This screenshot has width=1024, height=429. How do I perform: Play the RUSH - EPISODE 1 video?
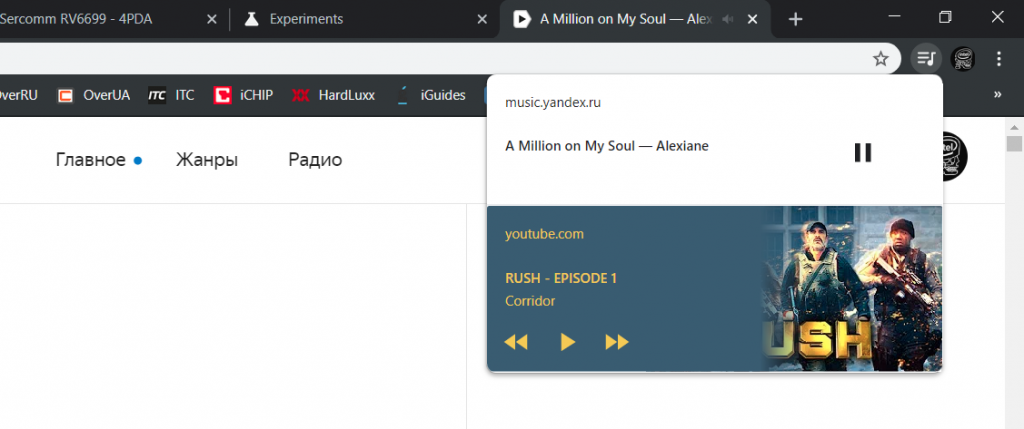[568, 342]
